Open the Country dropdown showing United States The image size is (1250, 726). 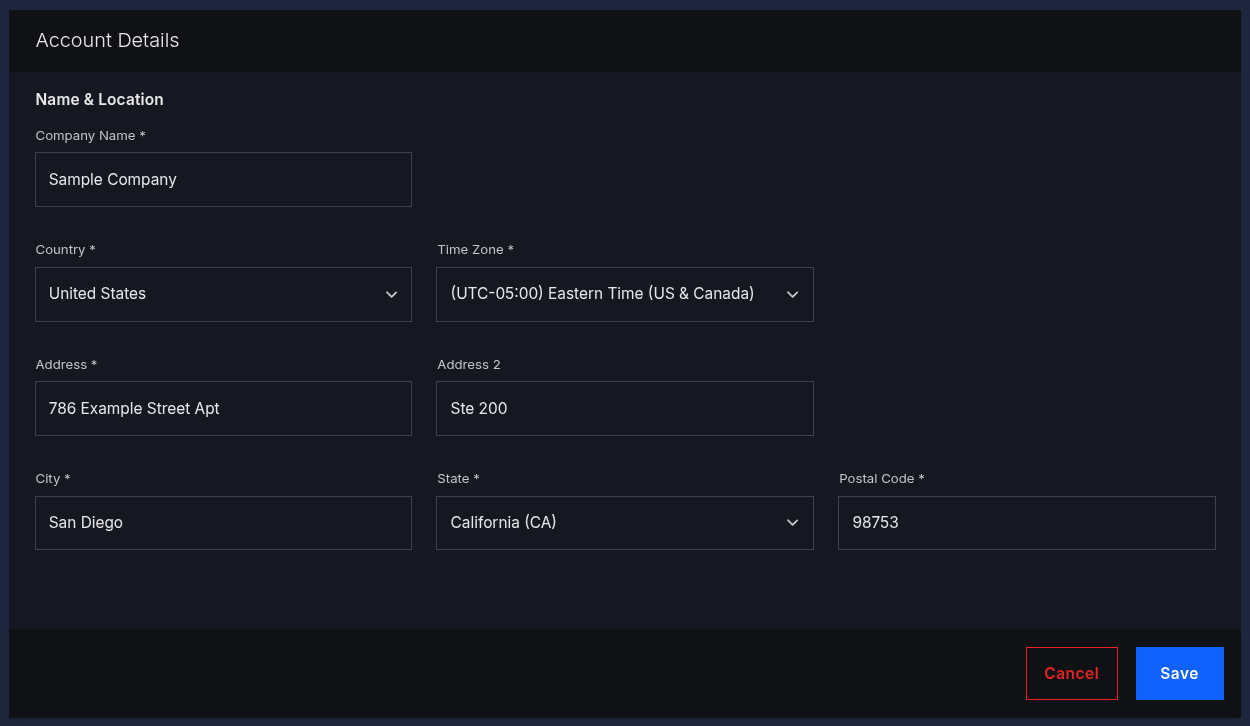pyautogui.click(x=223, y=294)
